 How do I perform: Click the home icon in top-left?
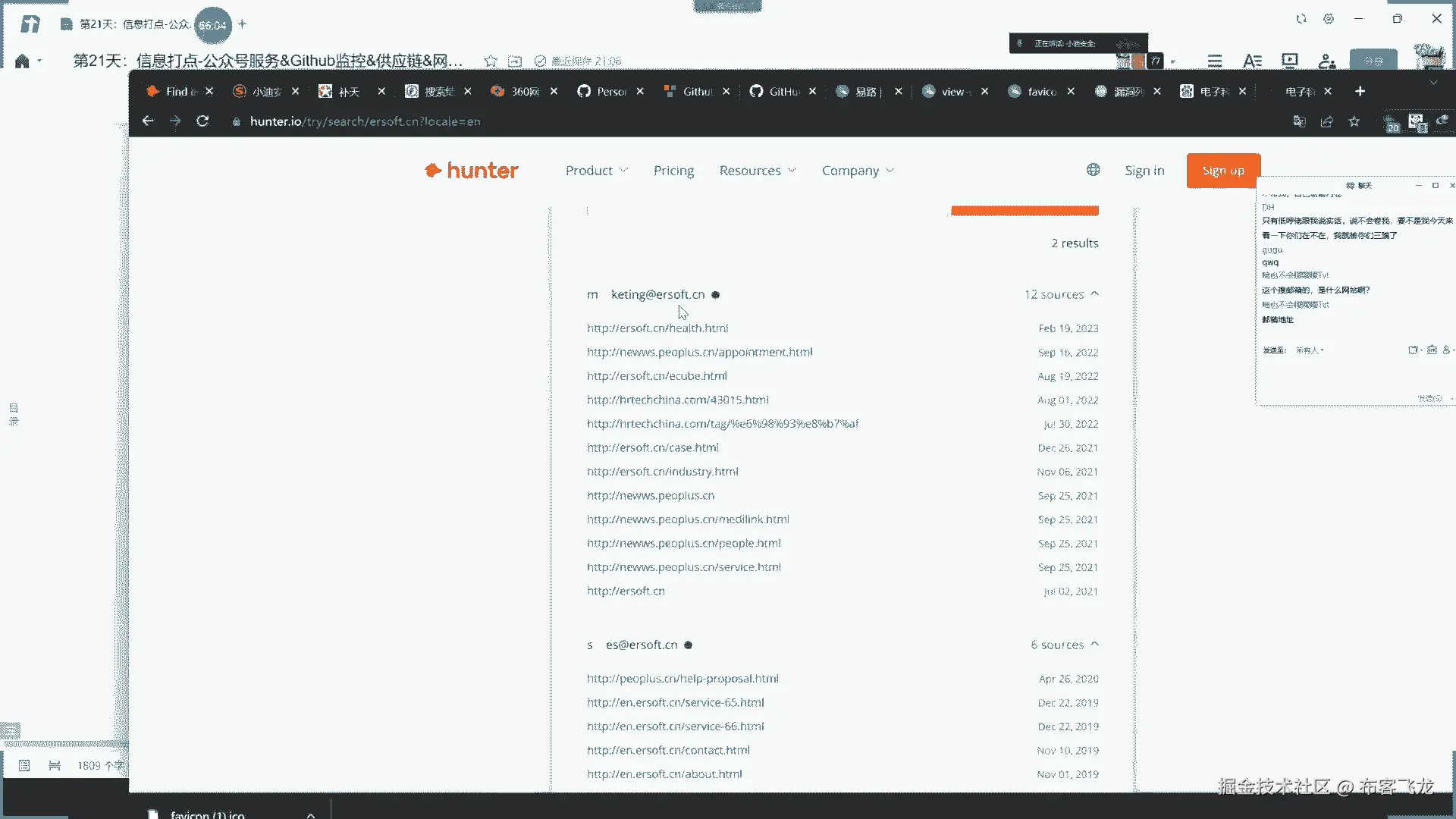coord(22,61)
